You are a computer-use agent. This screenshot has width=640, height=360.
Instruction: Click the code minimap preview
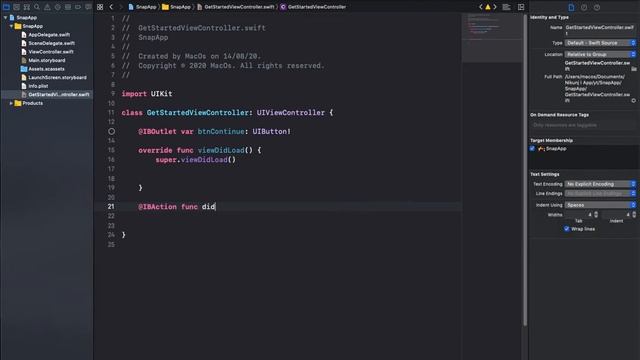coord(491,38)
